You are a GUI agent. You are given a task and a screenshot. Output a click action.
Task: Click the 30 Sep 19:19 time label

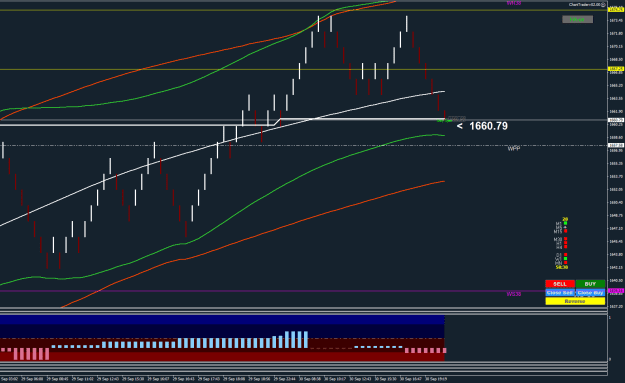(436, 379)
